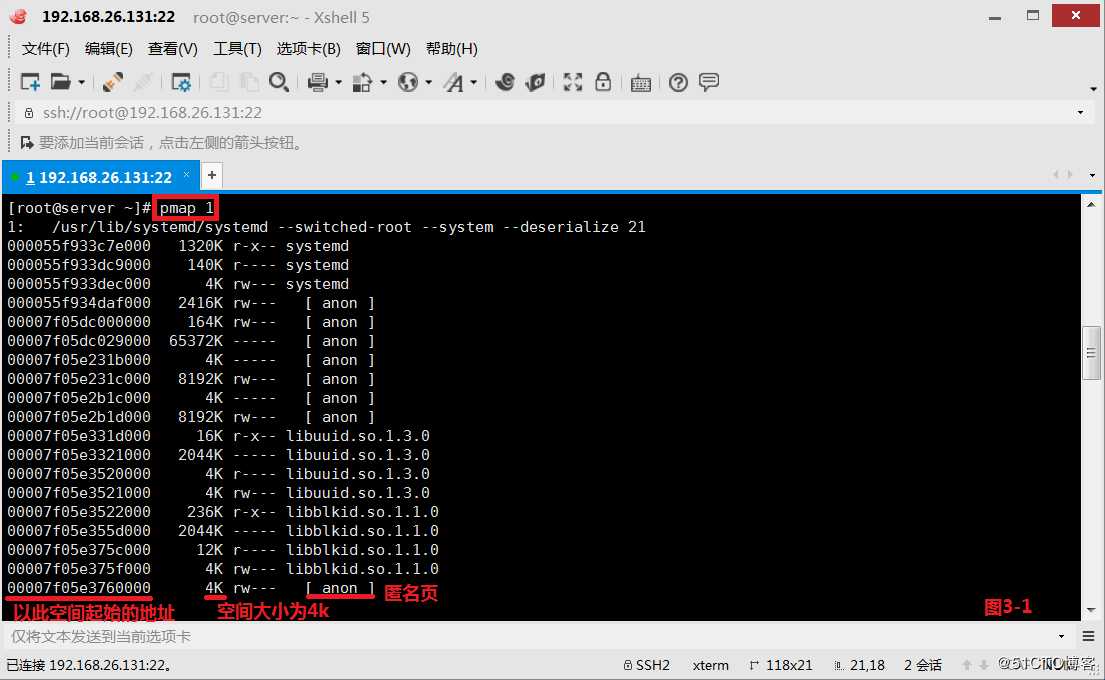Click the open session folder icon
This screenshot has width=1105, height=680.
[x=61, y=82]
